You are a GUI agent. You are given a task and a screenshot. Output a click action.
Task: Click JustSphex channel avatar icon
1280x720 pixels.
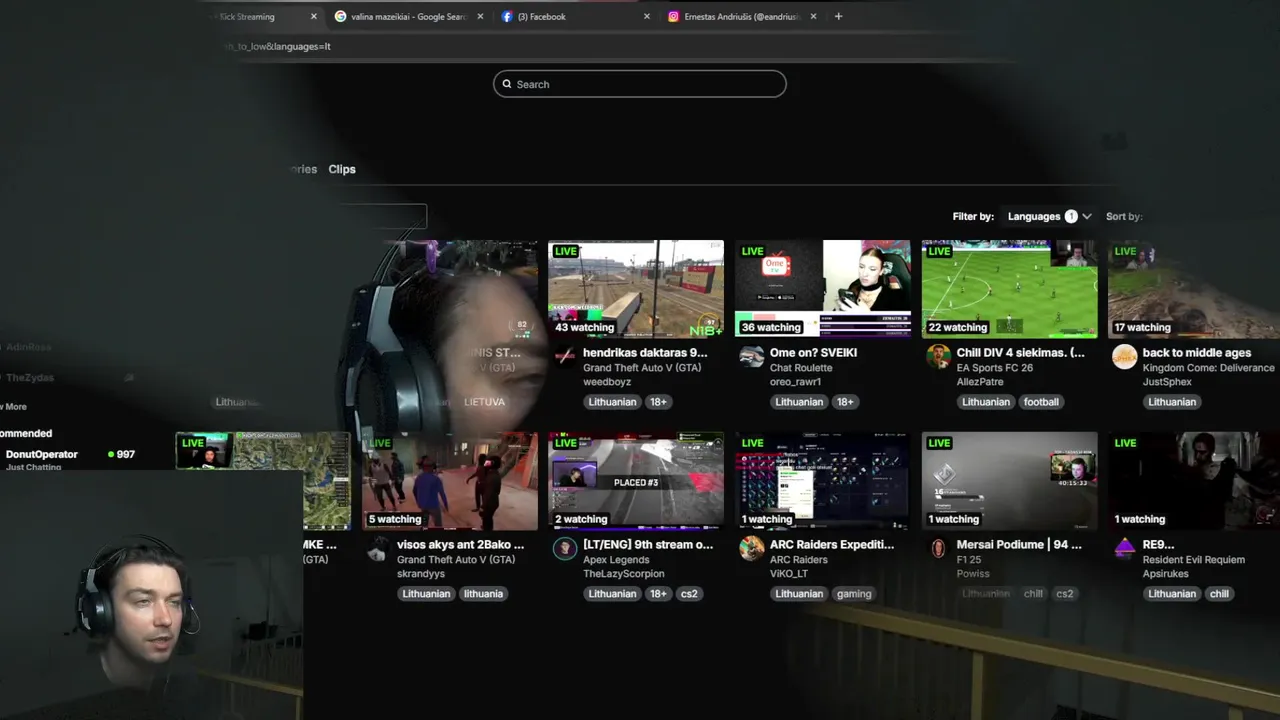pos(1125,356)
